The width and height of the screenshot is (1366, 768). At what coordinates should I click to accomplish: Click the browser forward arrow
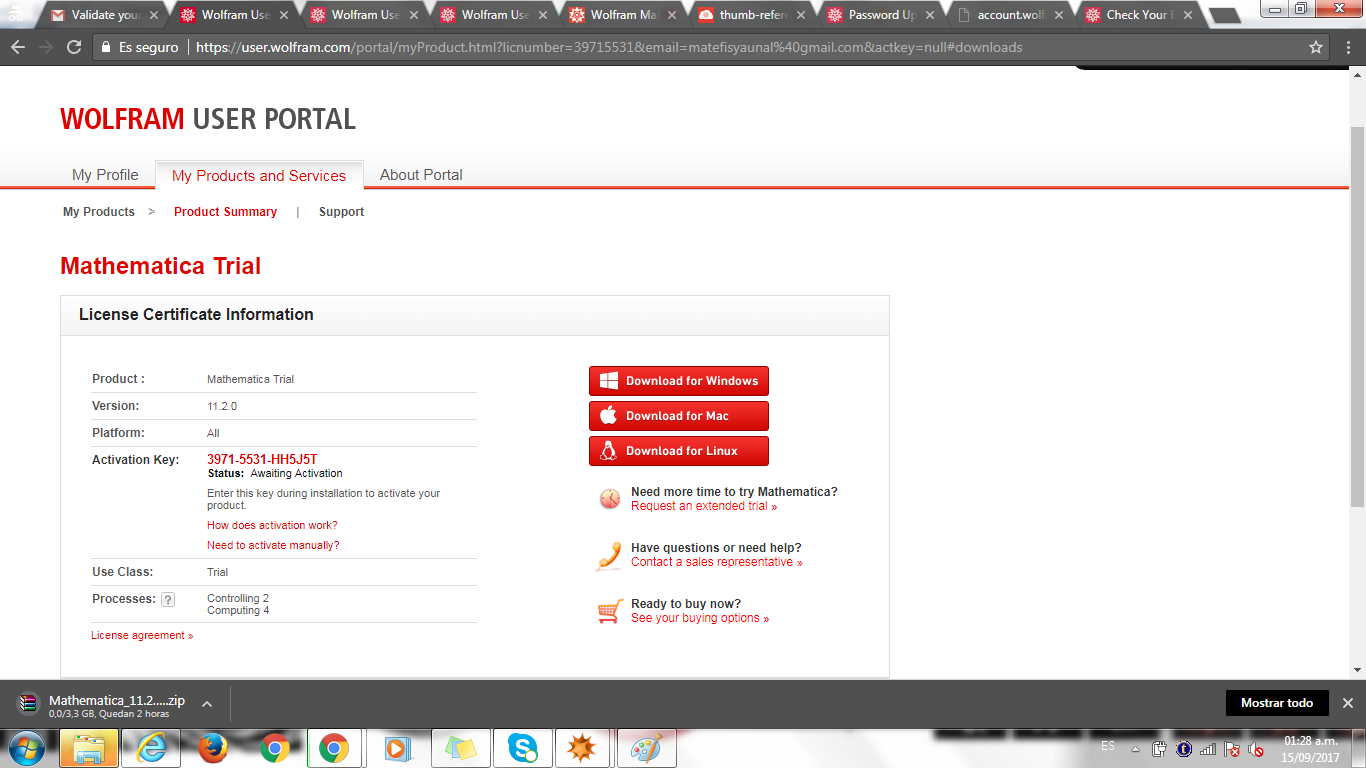(46, 47)
